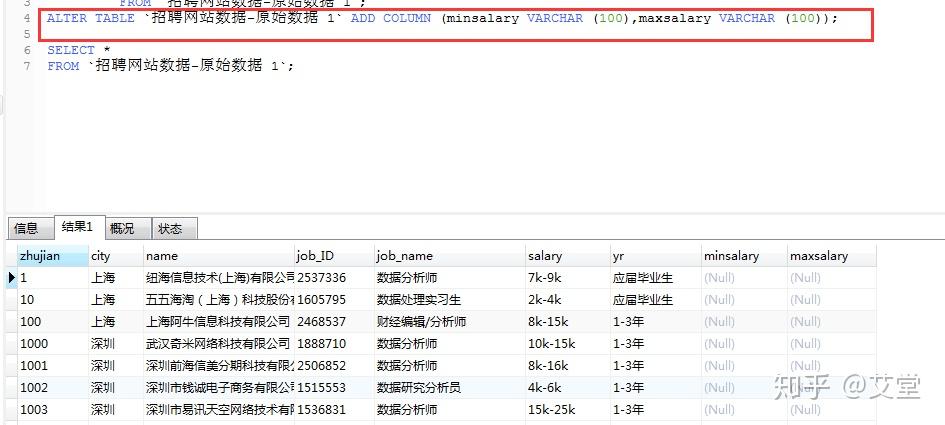Select salary cell 7k-9k
Screen dimensions: 945x425
click(x=568, y=278)
